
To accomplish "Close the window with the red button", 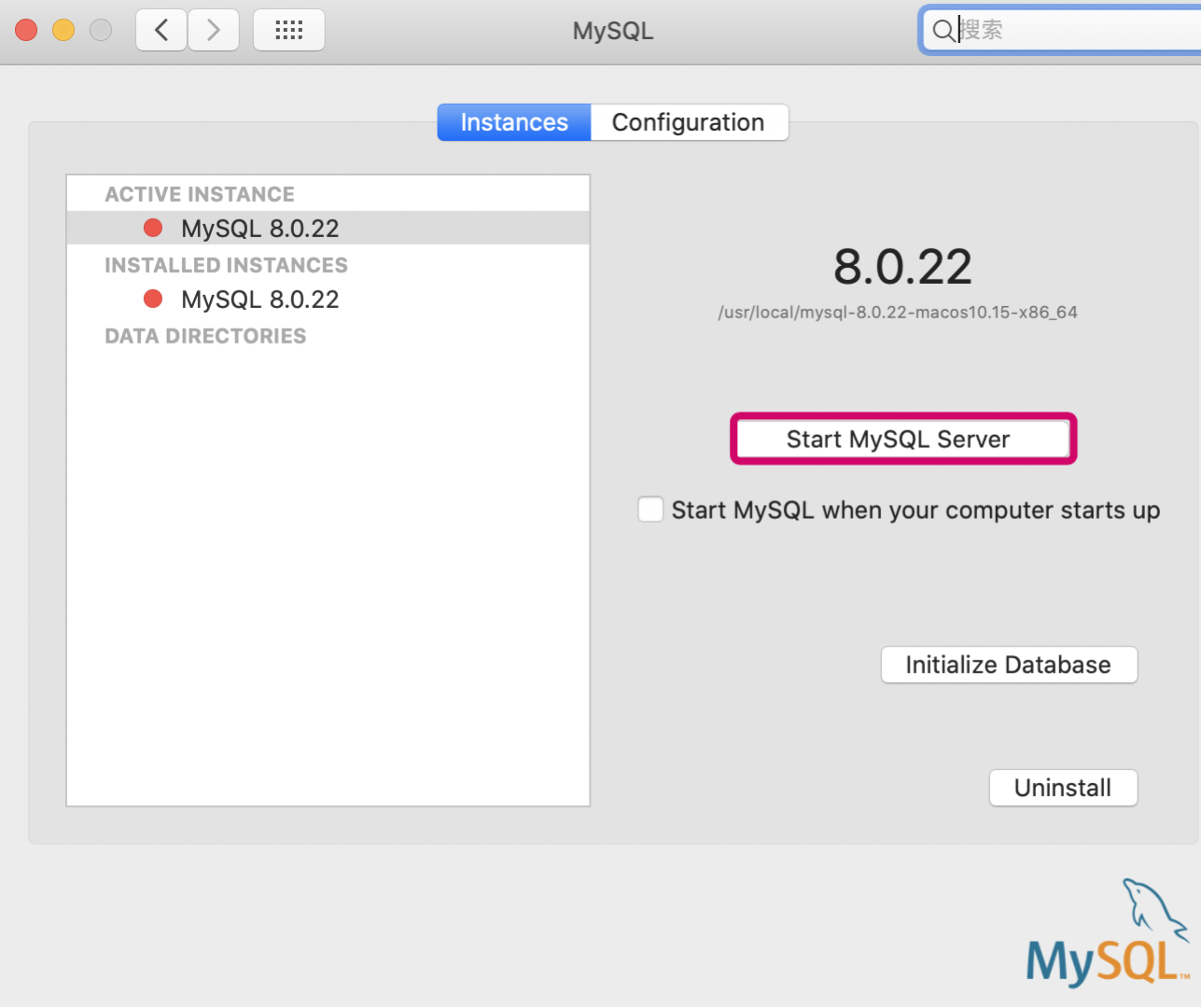I will click(x=26, y=30).
